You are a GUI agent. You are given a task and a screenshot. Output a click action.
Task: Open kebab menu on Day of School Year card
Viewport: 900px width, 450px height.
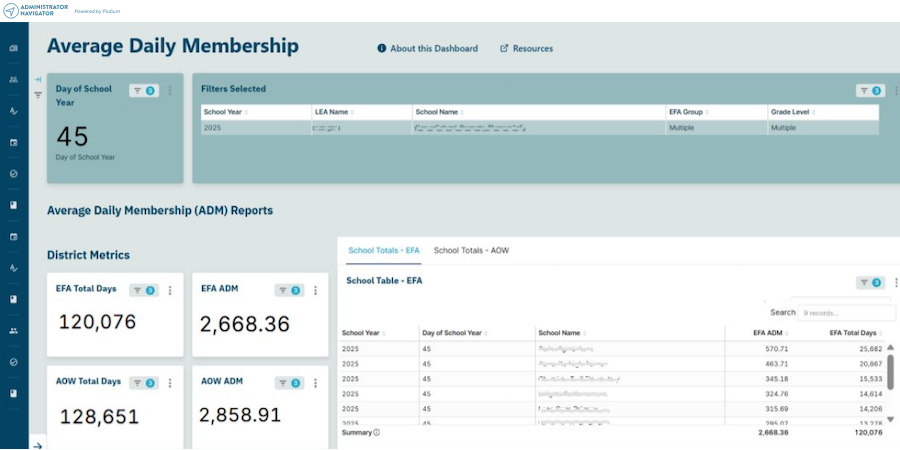170,91
